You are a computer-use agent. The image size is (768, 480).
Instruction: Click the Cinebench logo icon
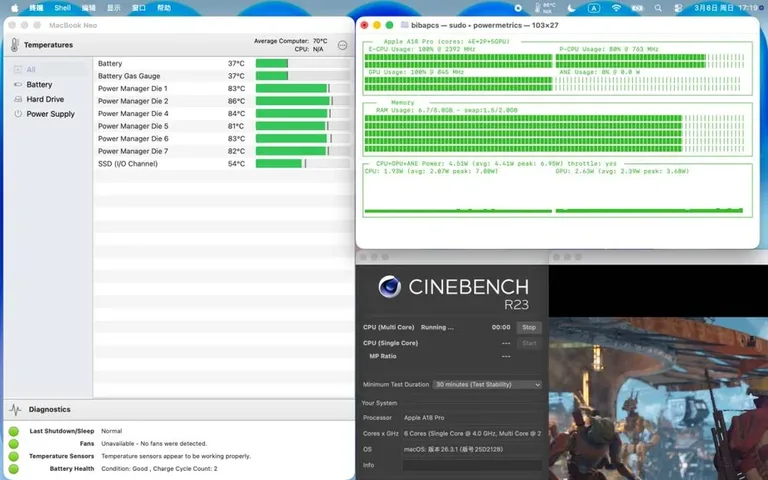pyautogui.click(x=390, y=287)
